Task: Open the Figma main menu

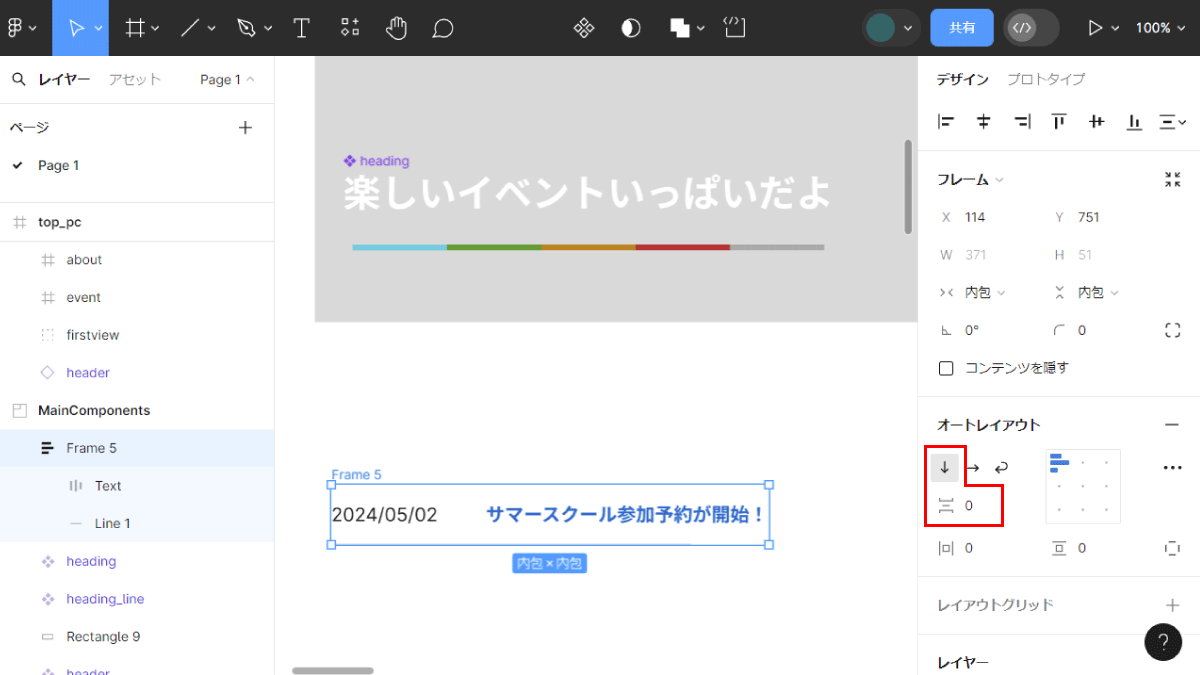Action: 16,28
